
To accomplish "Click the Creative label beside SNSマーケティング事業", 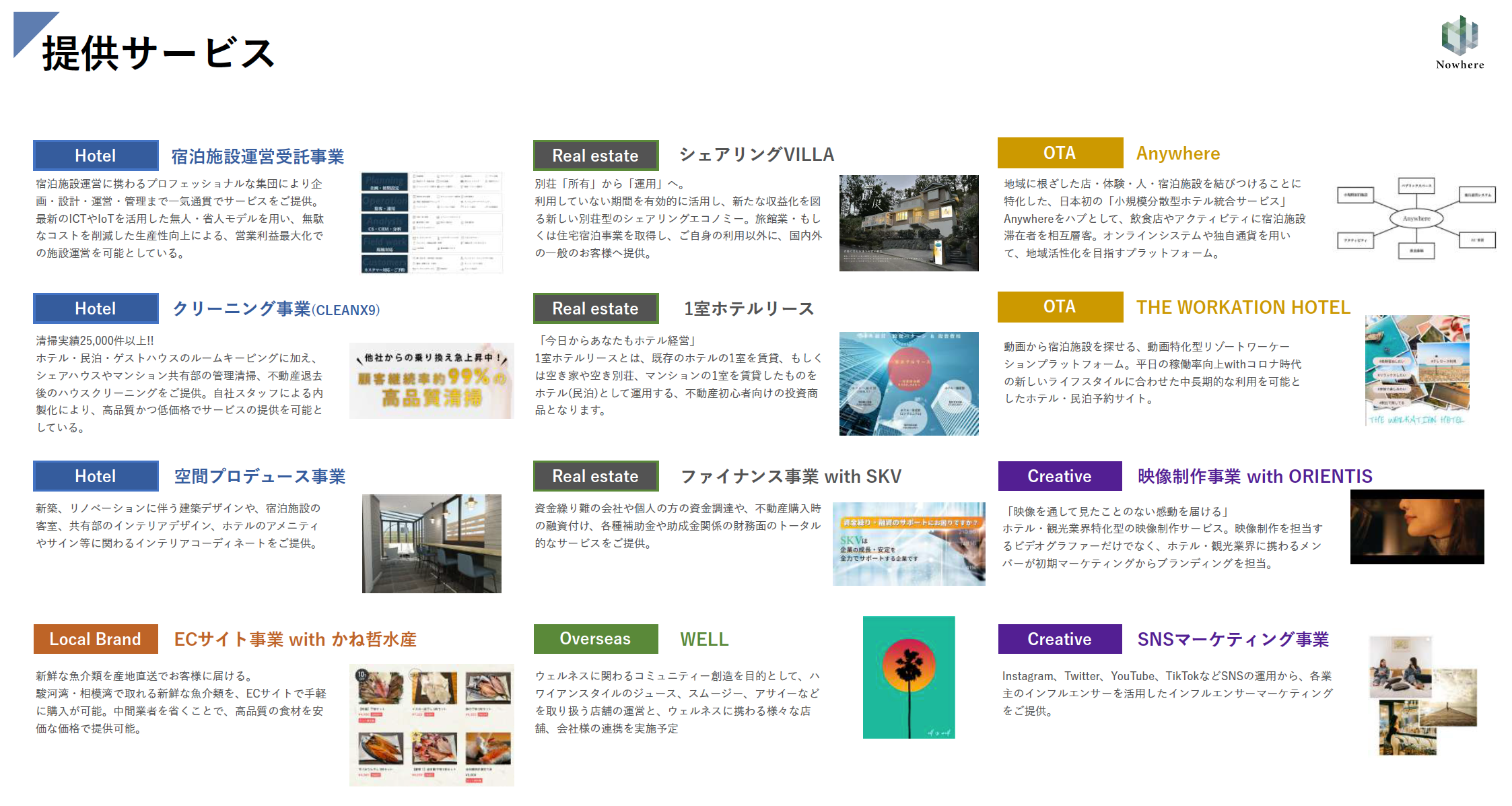I will click(x=1059, y=639).
